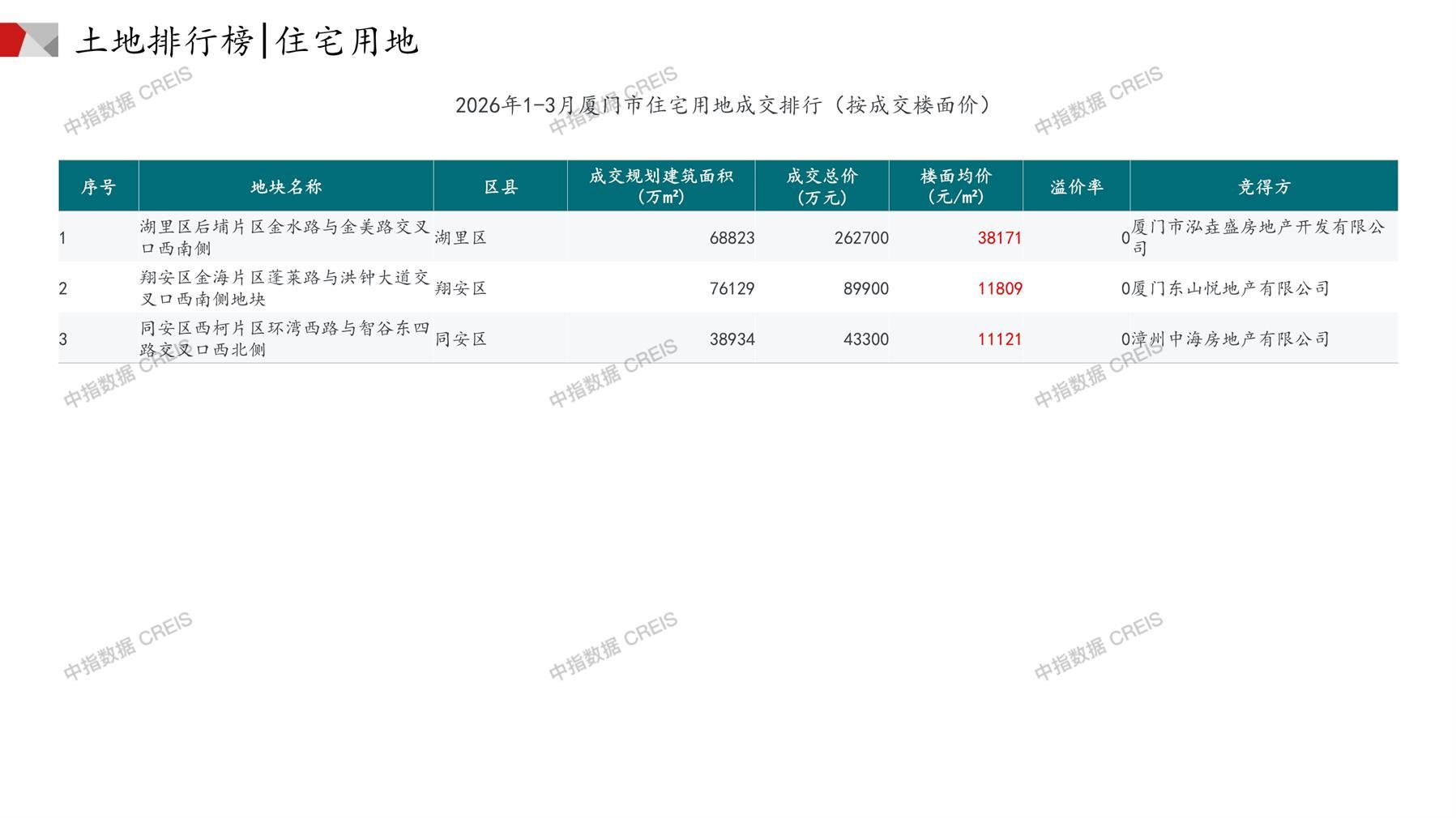The height and width of the screenshot is (818, 1456).
Task: Click the red 11121 floor price value
Action: [999, 339]
